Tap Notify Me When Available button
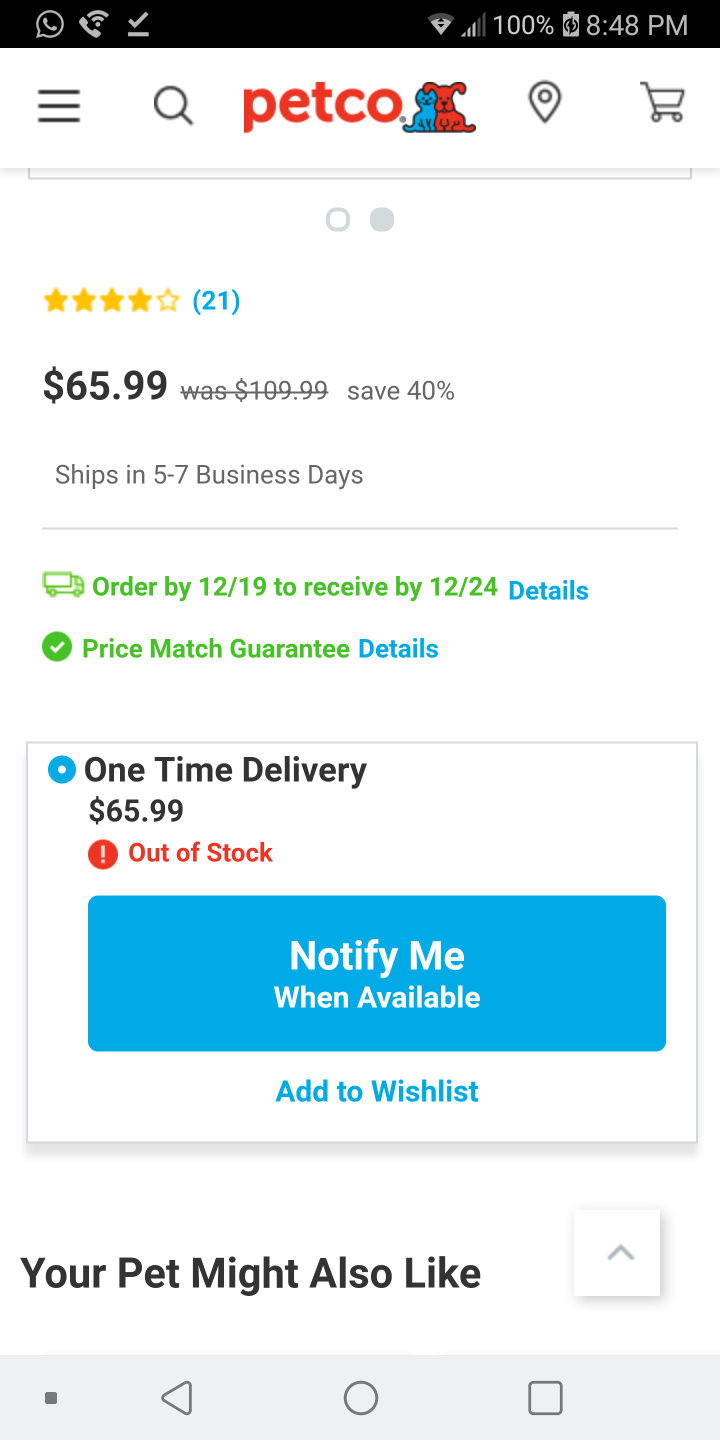This screenshot has height=1440, width=720. point(377,973)
